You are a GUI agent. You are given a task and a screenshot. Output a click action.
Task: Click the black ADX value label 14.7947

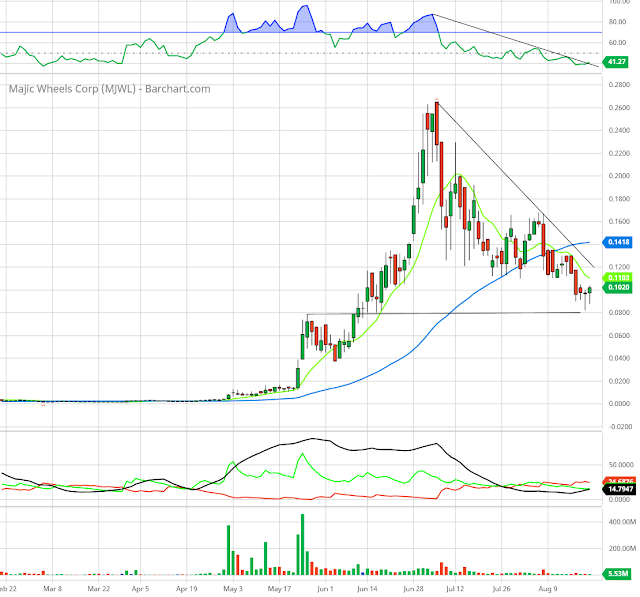[x=619, y=489]
